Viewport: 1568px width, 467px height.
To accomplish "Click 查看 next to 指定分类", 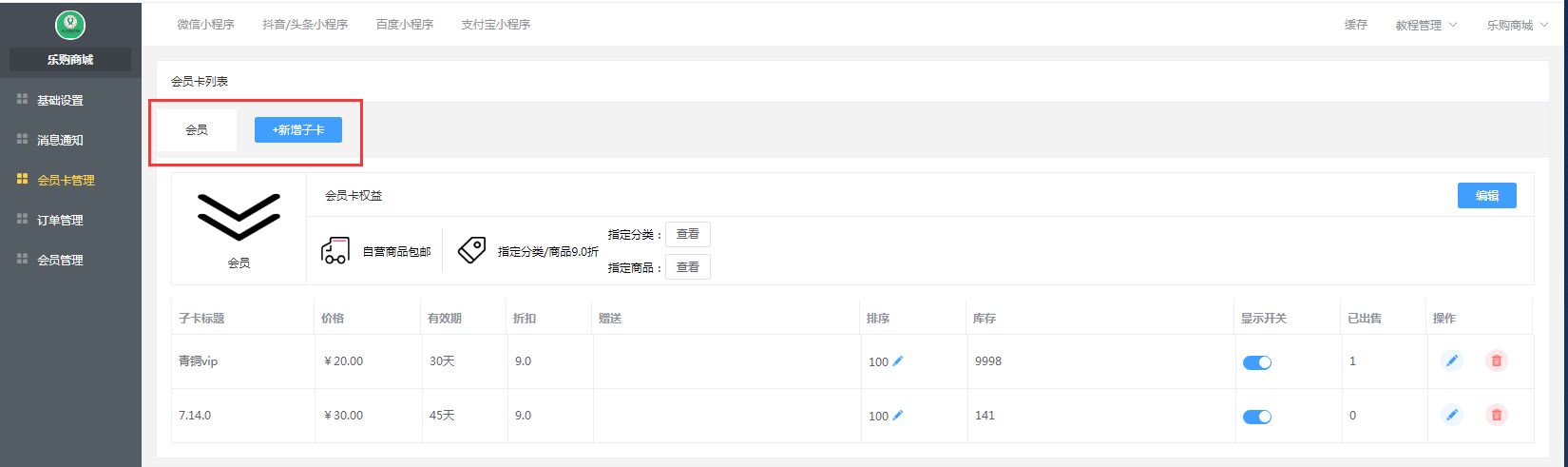I will click(688, 234).
